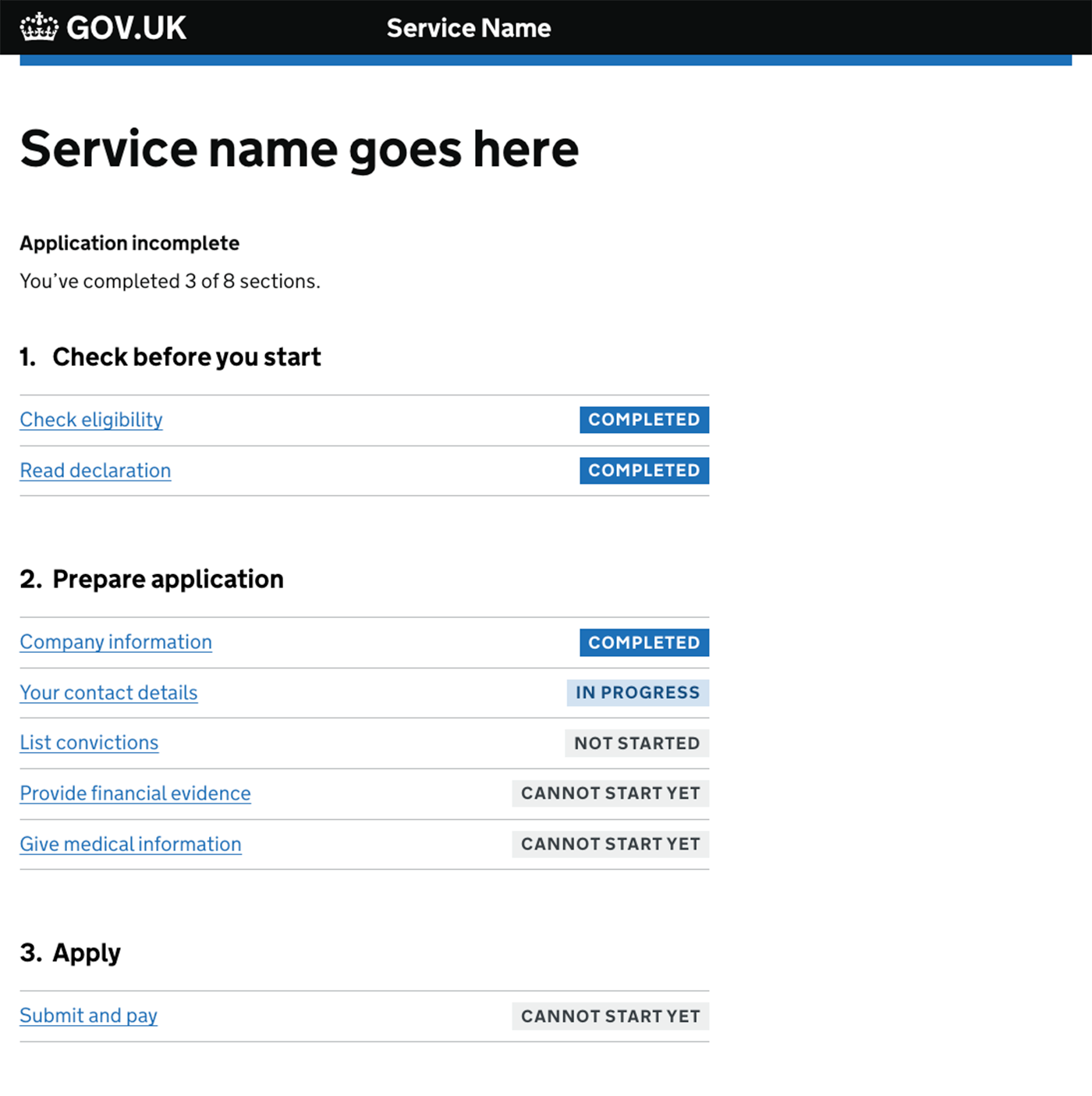Click Completed tag for Company information
This screenshot has width=1092, height=1096.
click(643, 643)
